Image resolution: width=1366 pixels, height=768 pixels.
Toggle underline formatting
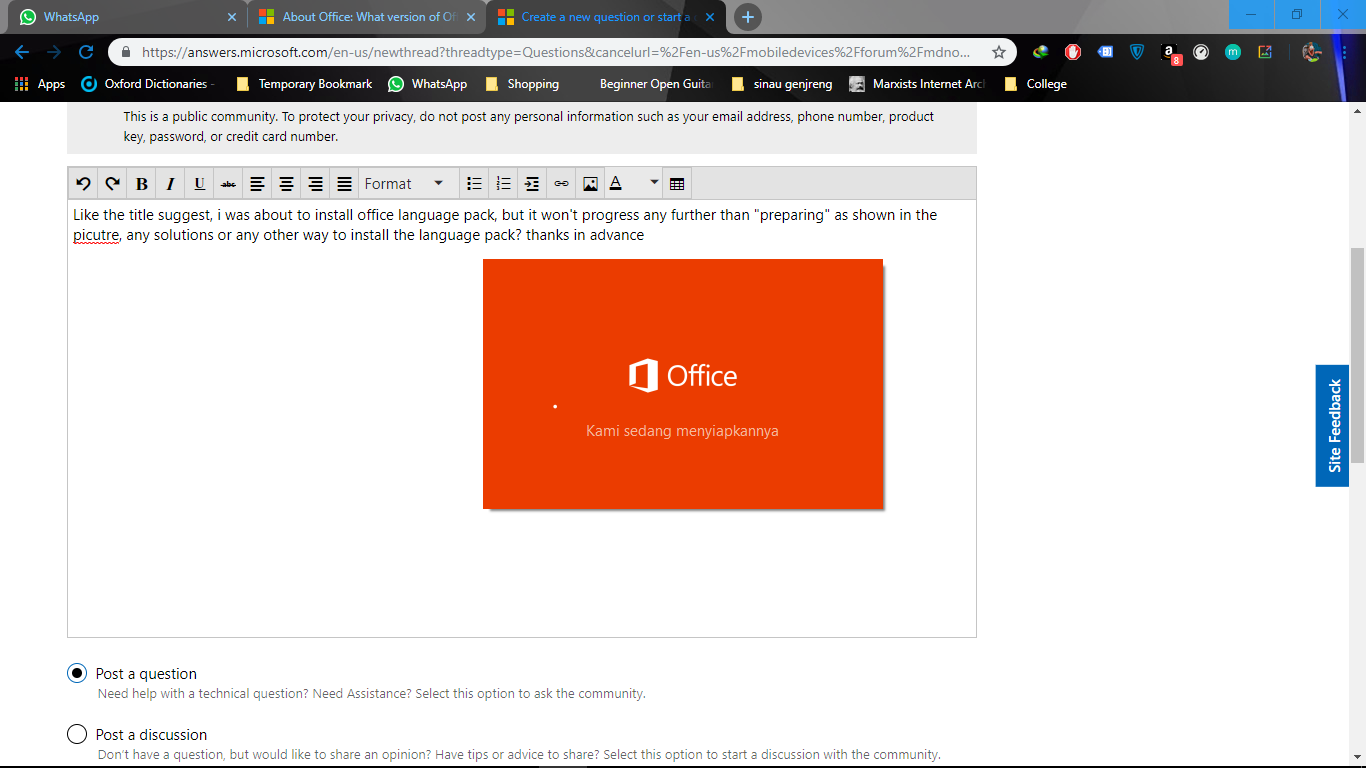(200, 184)
